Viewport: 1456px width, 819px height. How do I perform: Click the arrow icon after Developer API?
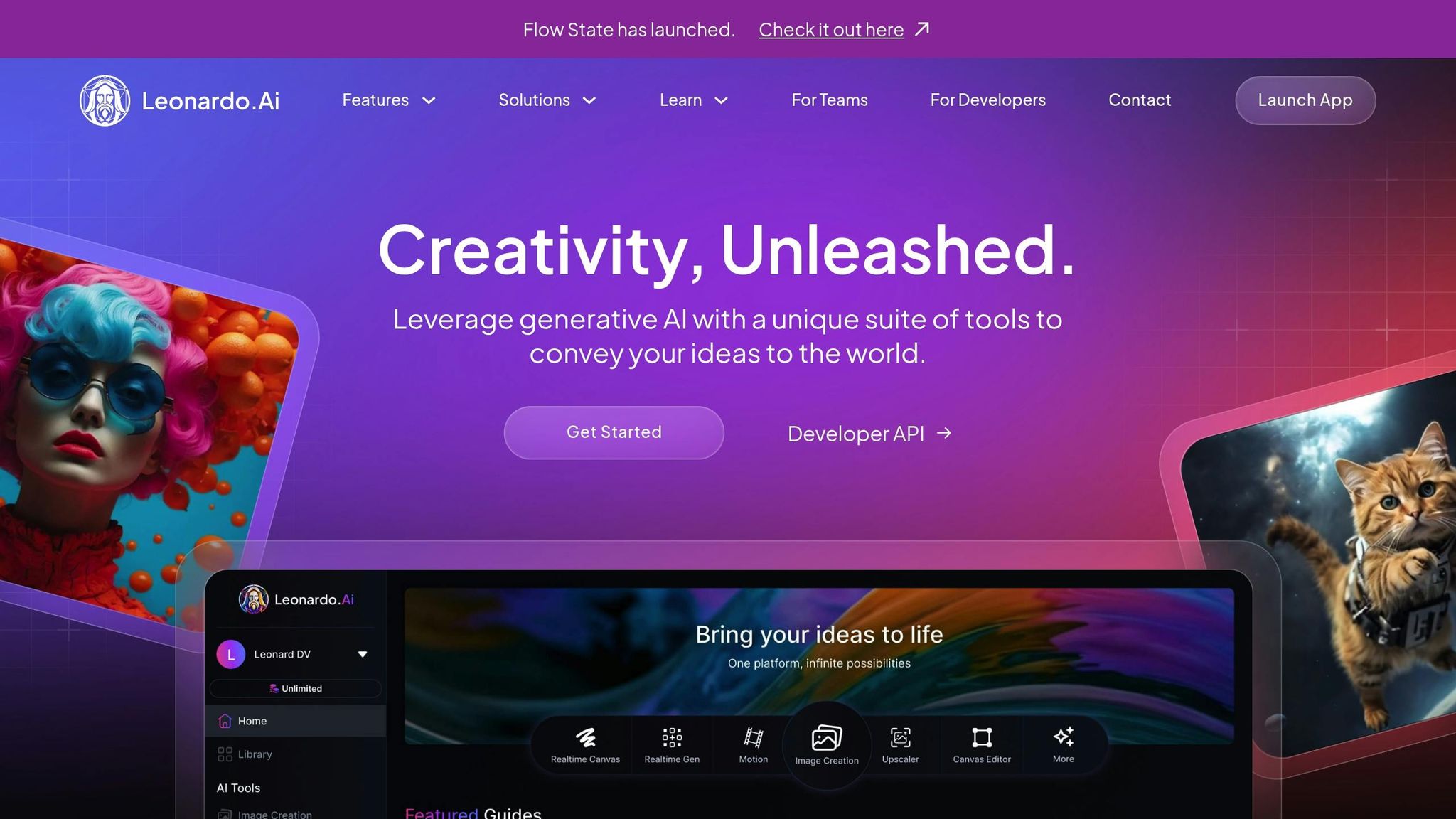tap(944, 433)
